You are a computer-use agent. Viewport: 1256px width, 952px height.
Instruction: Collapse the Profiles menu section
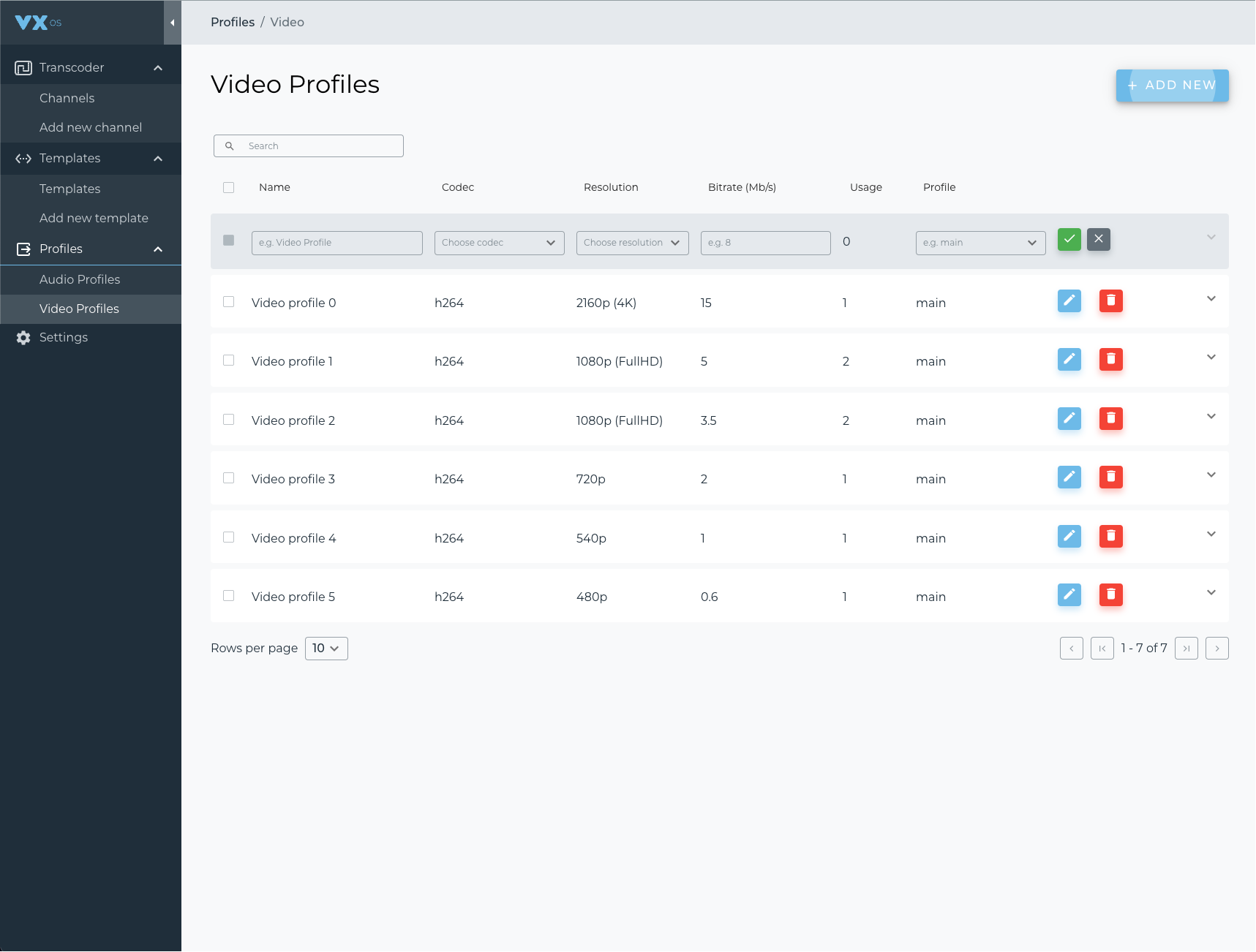158,249
